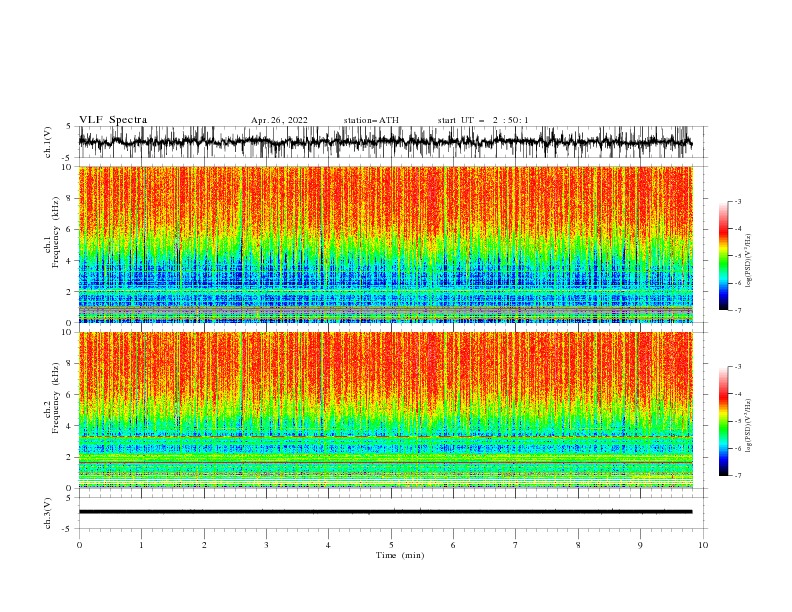
Task: Click the "9" tick on Time axis
Action: click(640, 545)
